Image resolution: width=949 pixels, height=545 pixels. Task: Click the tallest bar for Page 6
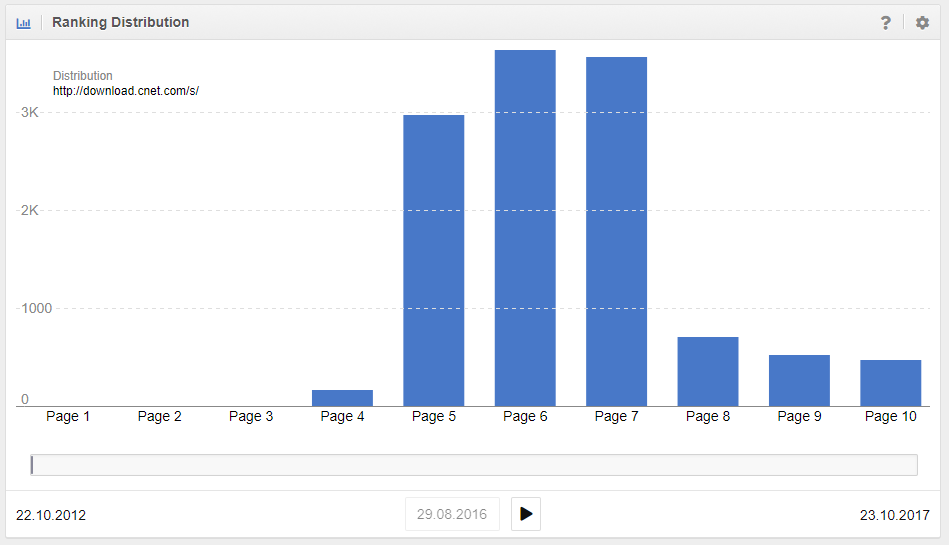pos(525,228)
